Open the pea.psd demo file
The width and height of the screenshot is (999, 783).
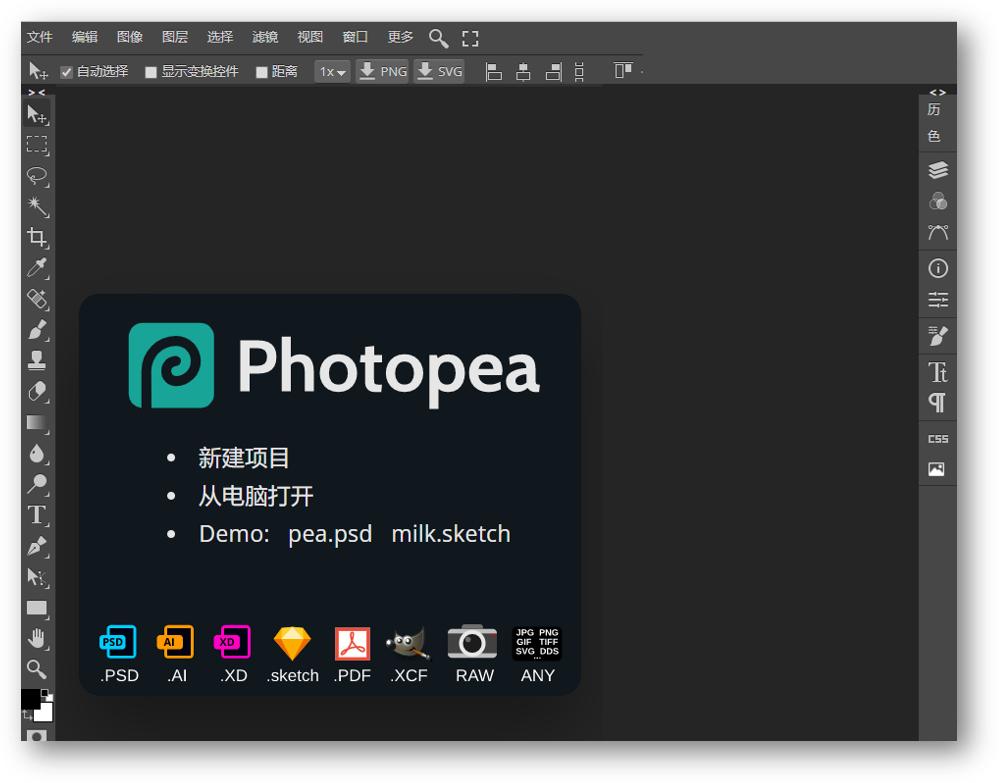330,534
